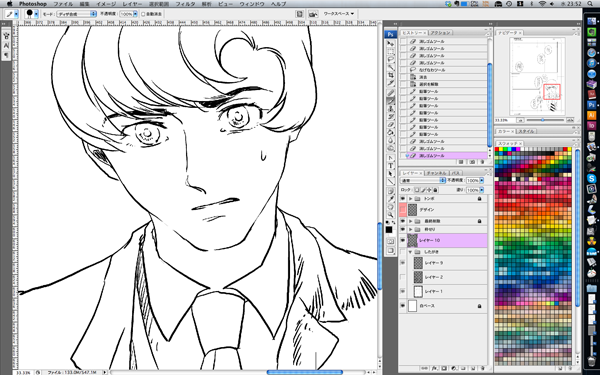
Task: Open the pencil mode dropdown in options bar
Action: click(76, 14)
